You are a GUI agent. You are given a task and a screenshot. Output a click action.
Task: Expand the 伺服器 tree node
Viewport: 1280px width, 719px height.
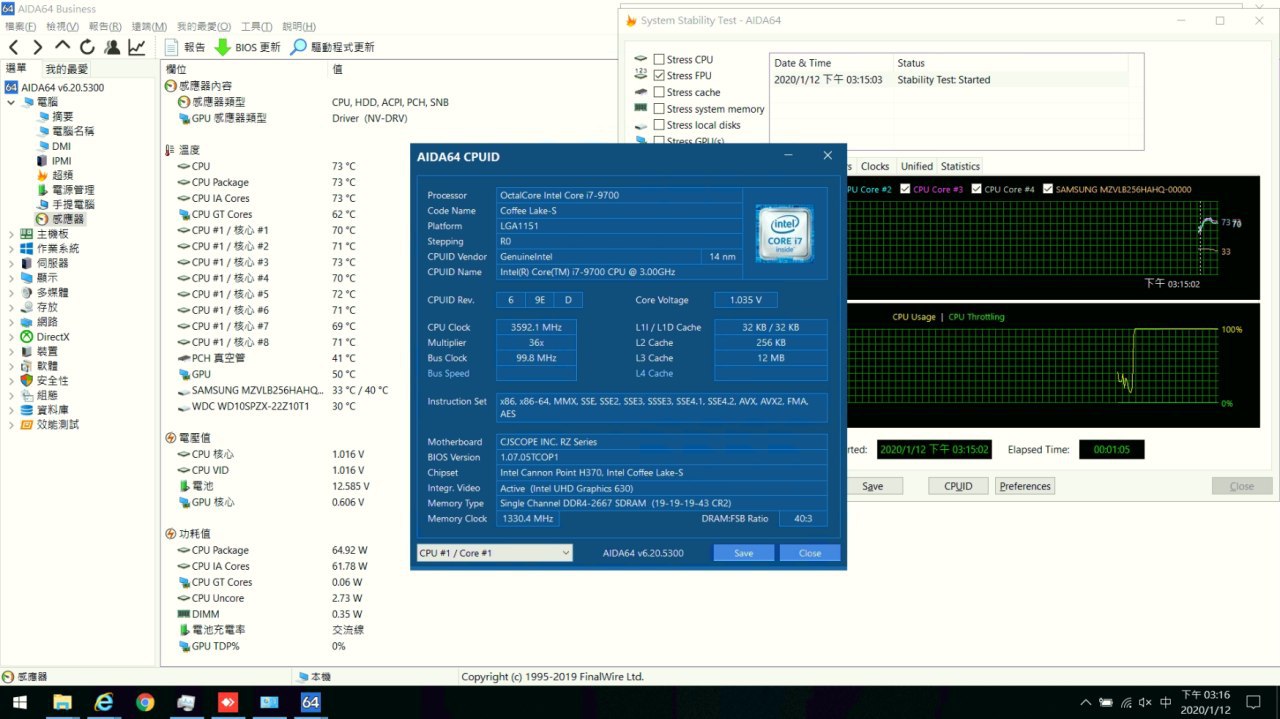pos(11,263)
